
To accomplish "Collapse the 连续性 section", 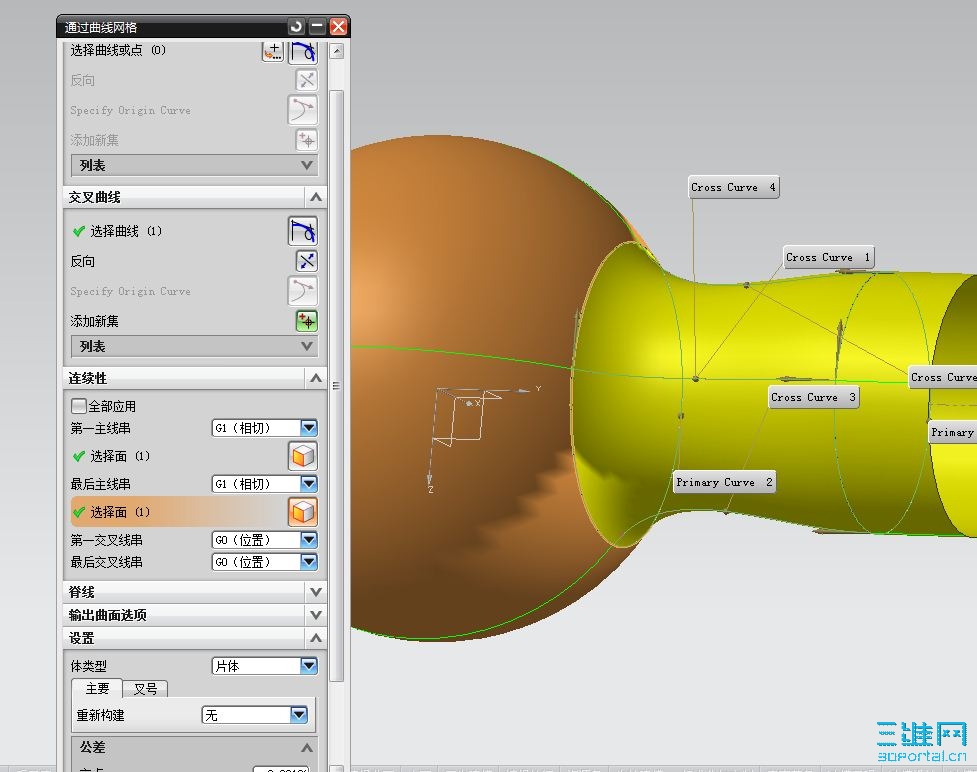I will [x=316, y=378].
